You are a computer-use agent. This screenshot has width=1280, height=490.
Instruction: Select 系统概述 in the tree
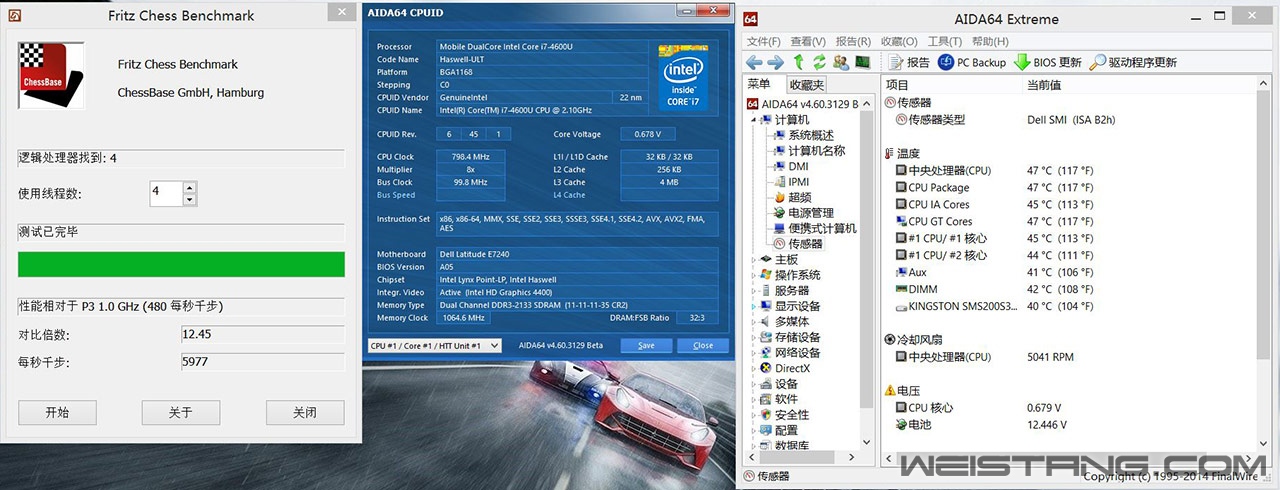tap(802, 135)
